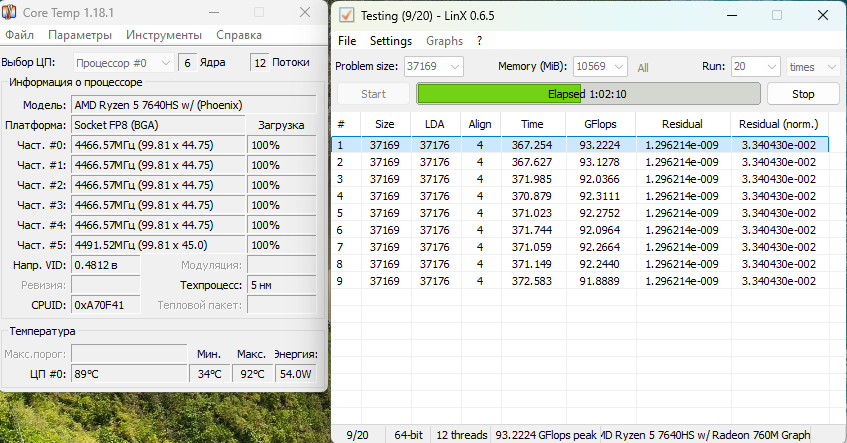Open the Run count dropdown
Screen dimensions: 847x443
pos(756,66)
